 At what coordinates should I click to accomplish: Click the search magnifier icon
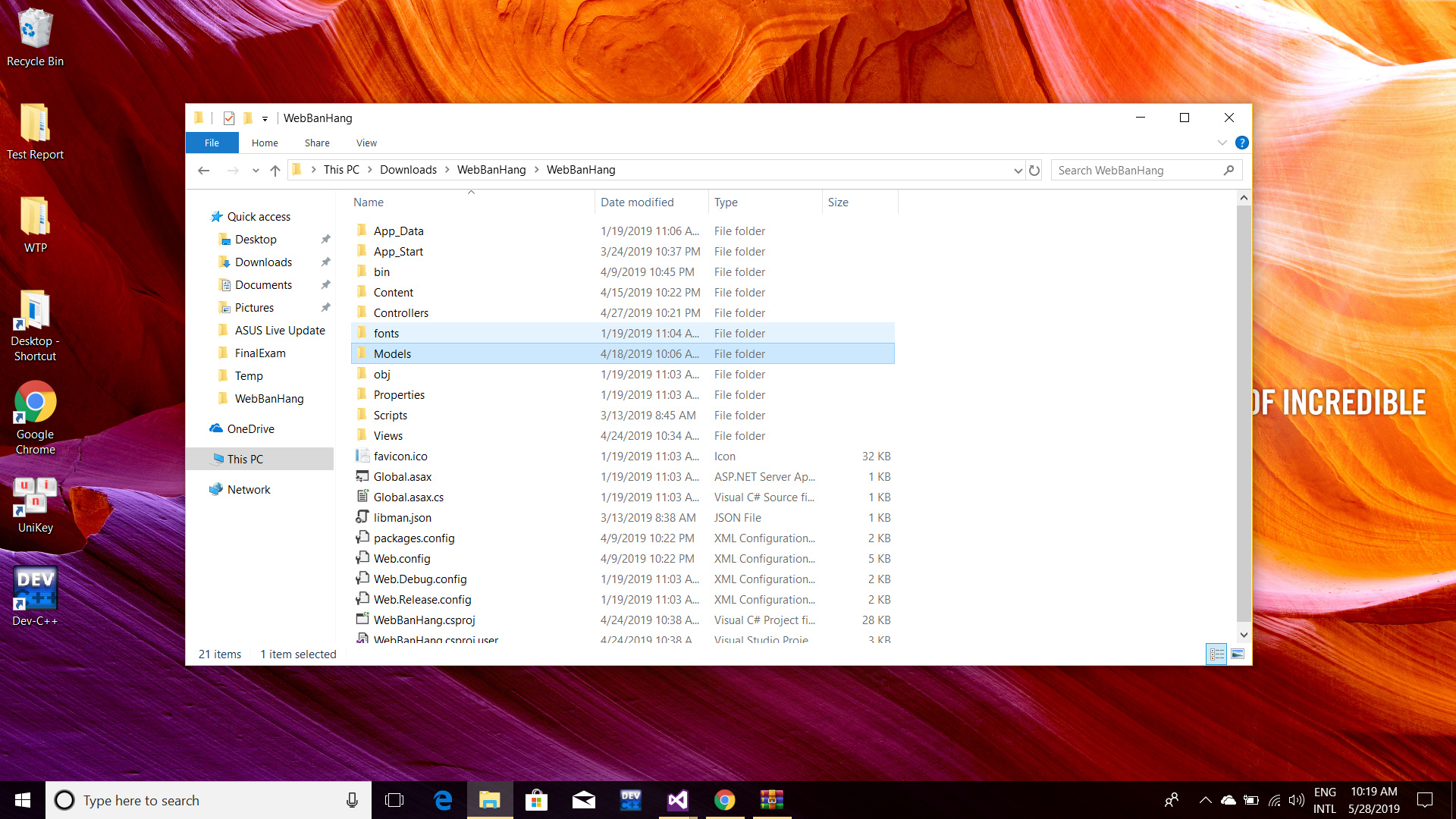[x=1228, y=171]
